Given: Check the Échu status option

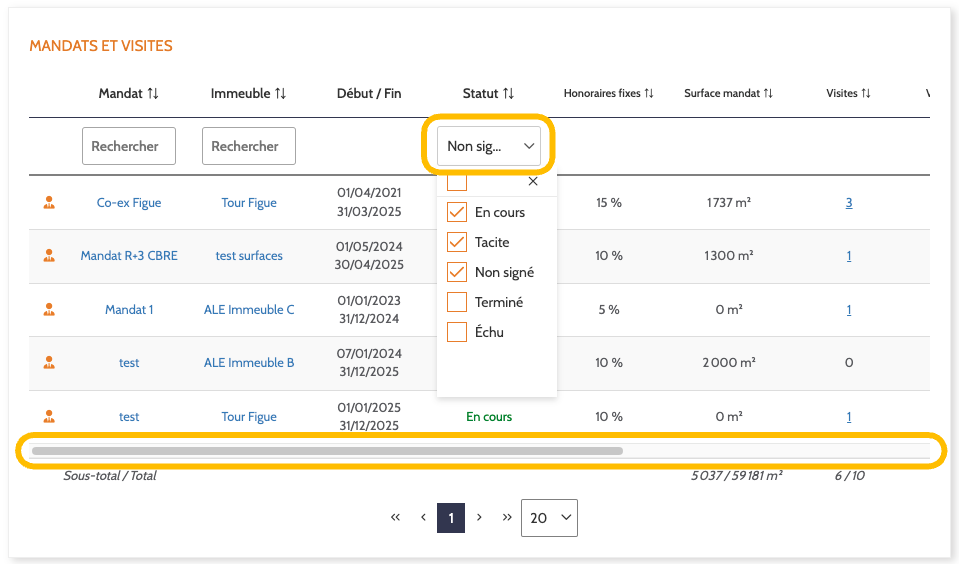Looking at the screenshot, I should 457,332.
